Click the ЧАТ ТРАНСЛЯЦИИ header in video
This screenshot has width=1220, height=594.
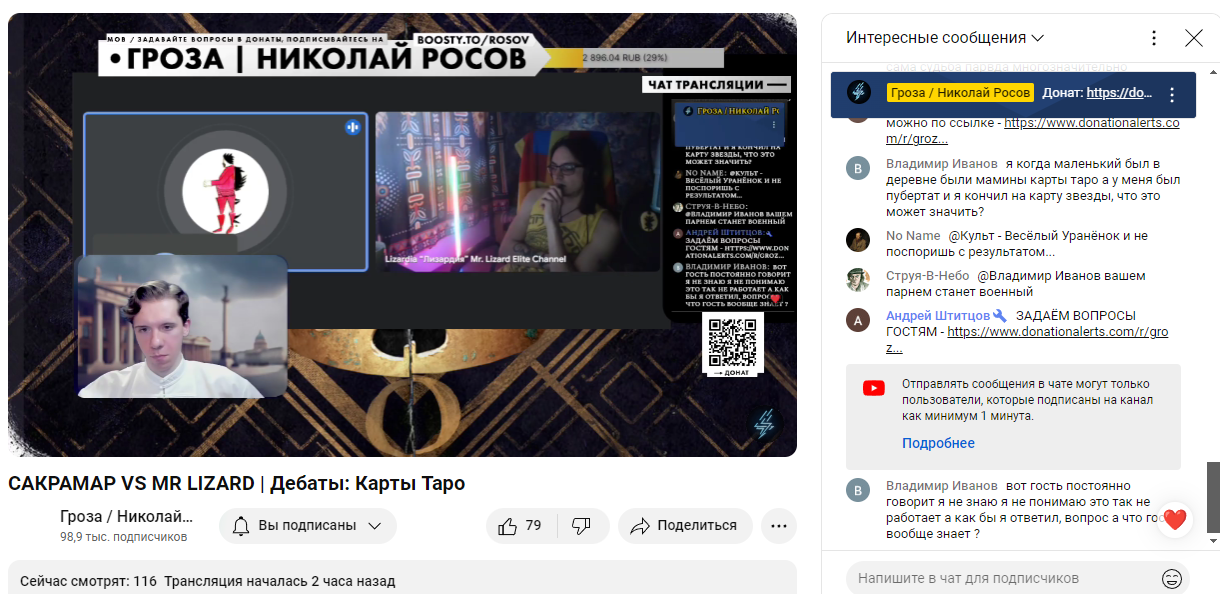[x=718, y=85]
